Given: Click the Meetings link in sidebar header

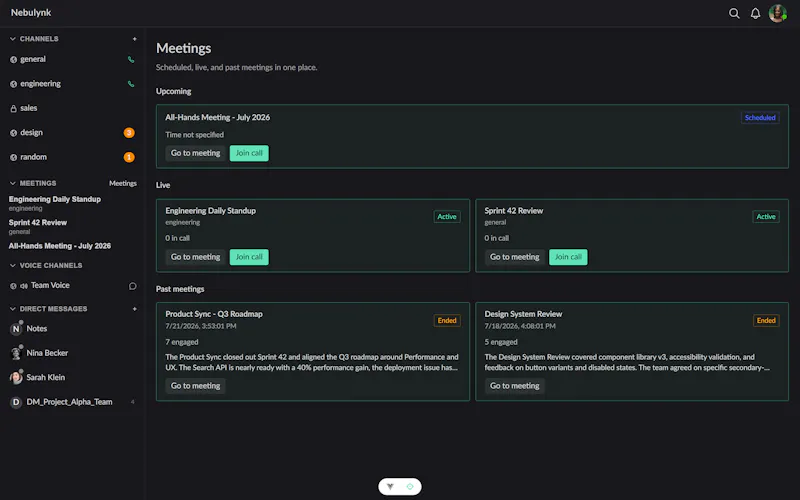Looking at the screenshot, I should point(123,183).
